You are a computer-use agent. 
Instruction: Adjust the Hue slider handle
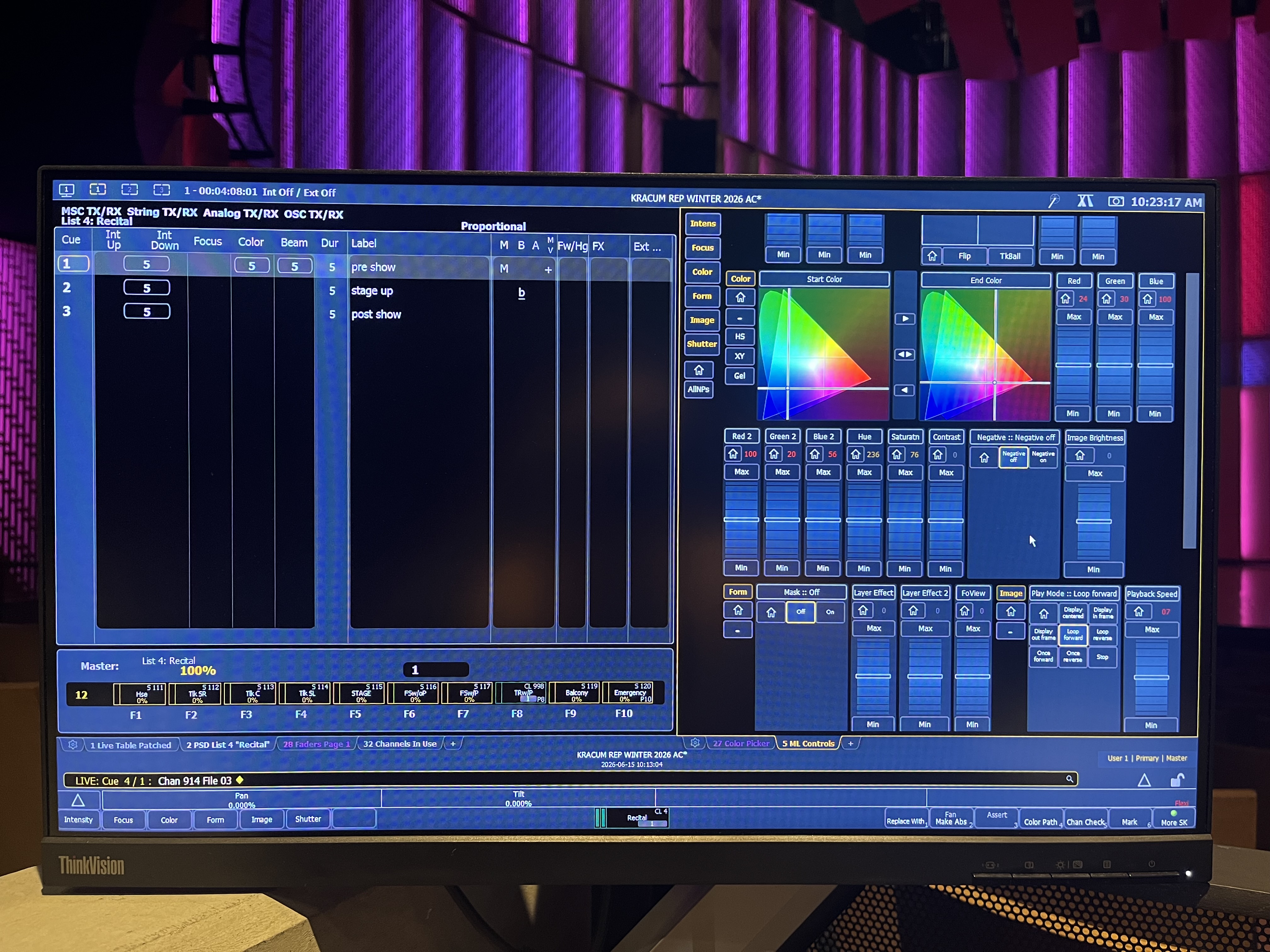point(863,520)
